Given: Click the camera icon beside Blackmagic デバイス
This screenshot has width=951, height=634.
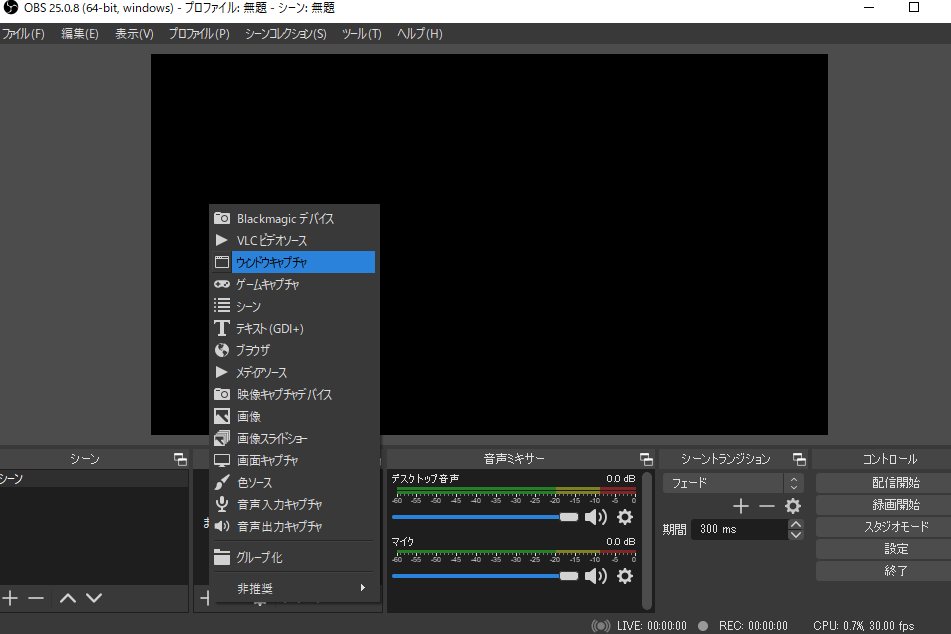Looking at the screenshot, I should (x=222, y=218).
